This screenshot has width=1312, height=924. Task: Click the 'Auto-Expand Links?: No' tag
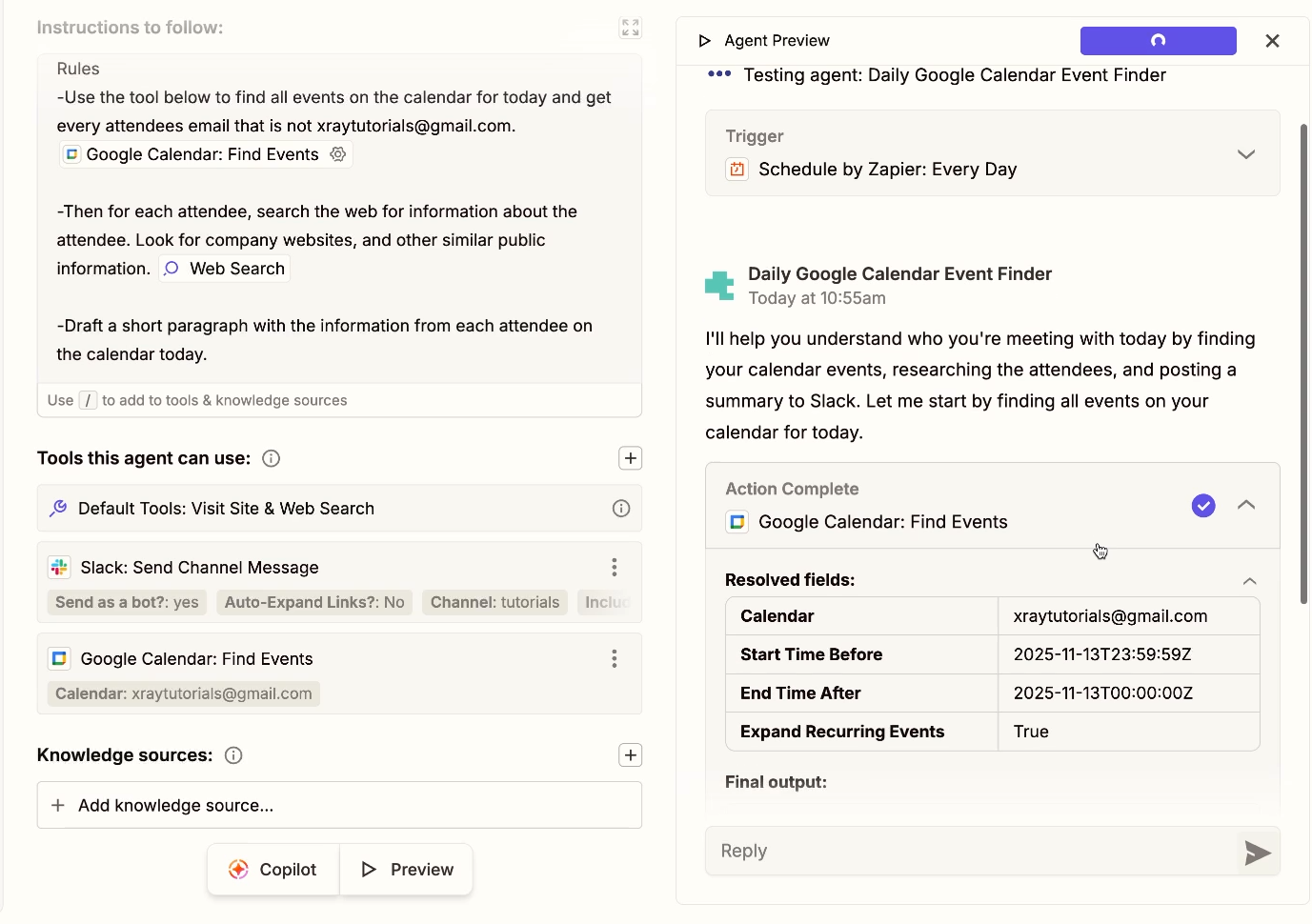tap(314, 603)
